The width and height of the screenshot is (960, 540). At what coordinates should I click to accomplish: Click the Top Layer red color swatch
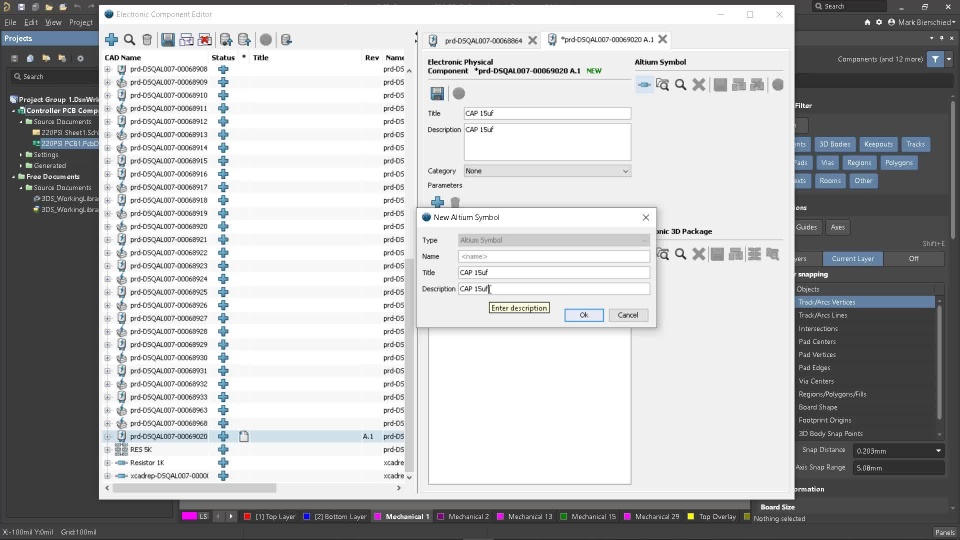point(247,516)
